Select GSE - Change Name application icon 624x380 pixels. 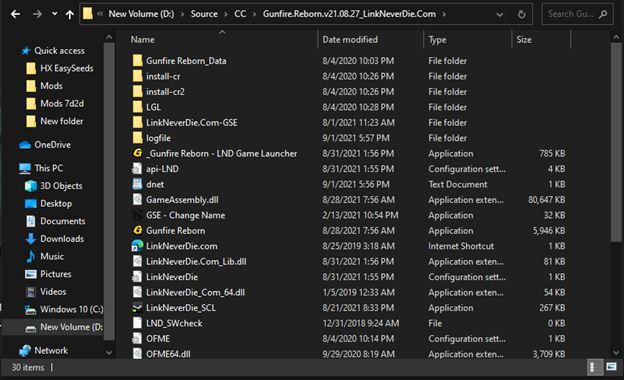pyautogui.click(x=137, y=215)
